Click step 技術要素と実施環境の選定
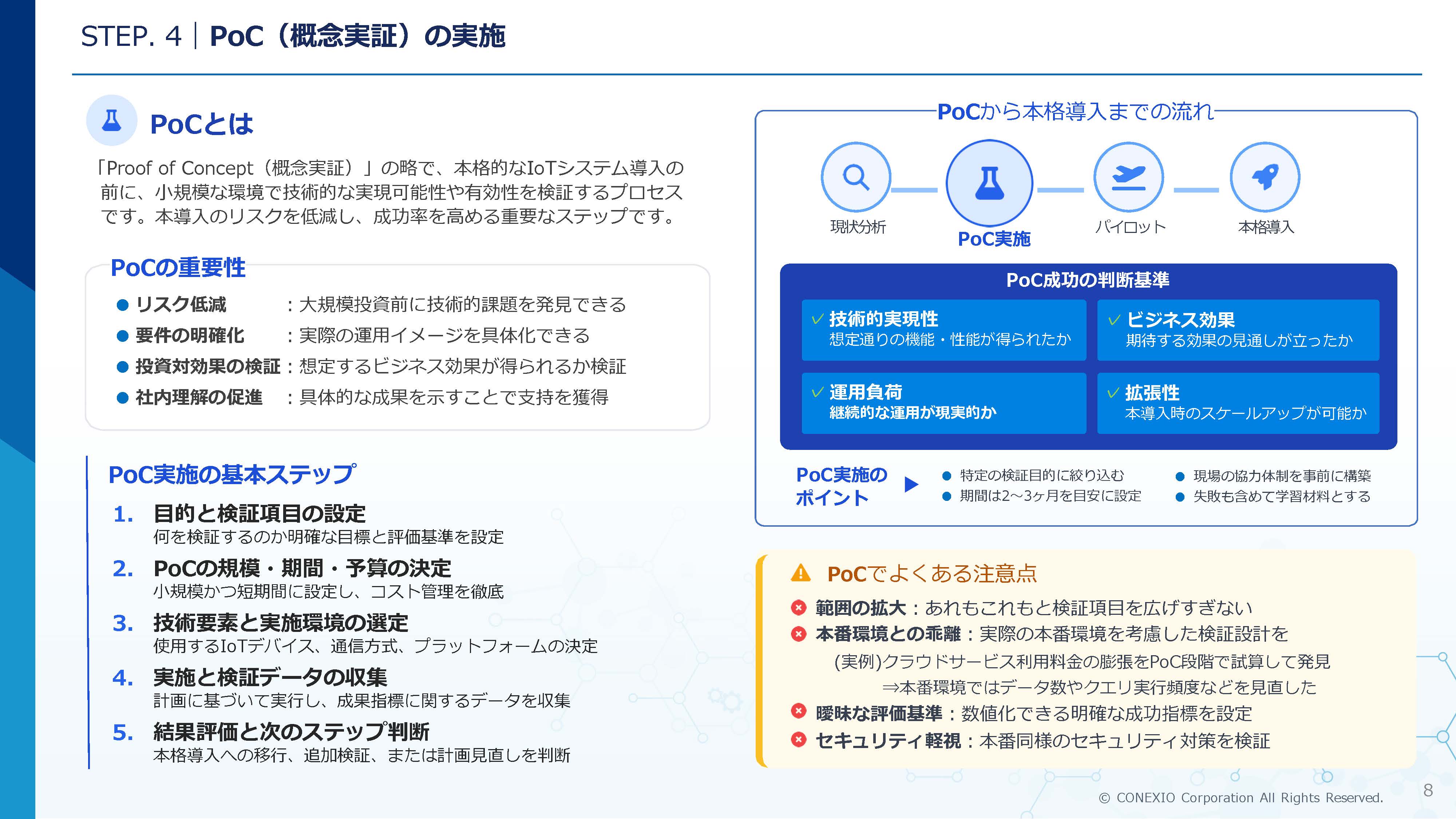1456x819 pixels. click(281, 623)
